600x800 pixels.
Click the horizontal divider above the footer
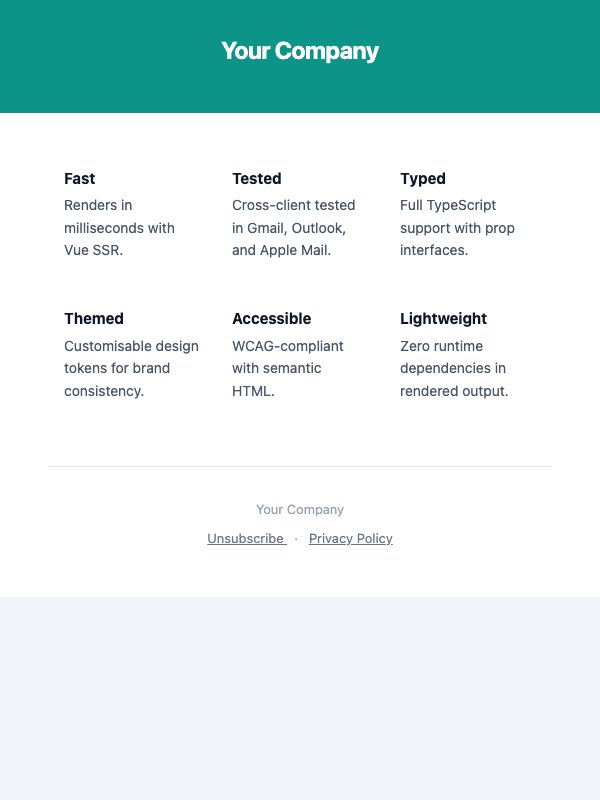(x=300, y=466)
